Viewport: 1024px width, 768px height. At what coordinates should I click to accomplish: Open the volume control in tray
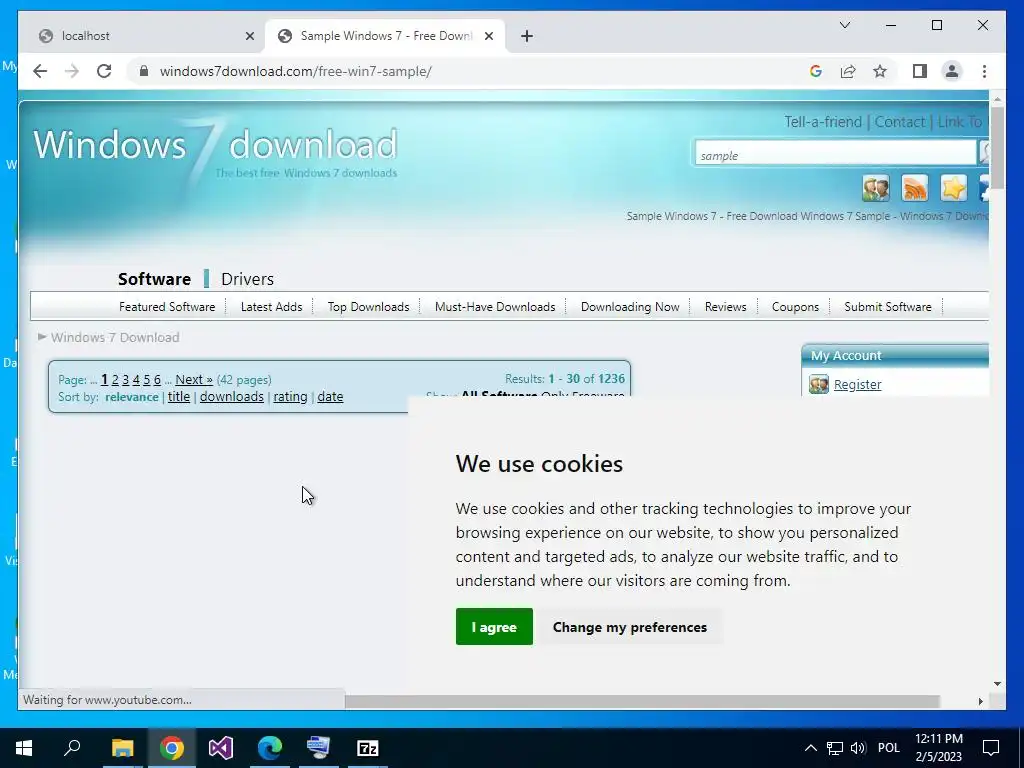pyautogui.click(x=859, y=748)
